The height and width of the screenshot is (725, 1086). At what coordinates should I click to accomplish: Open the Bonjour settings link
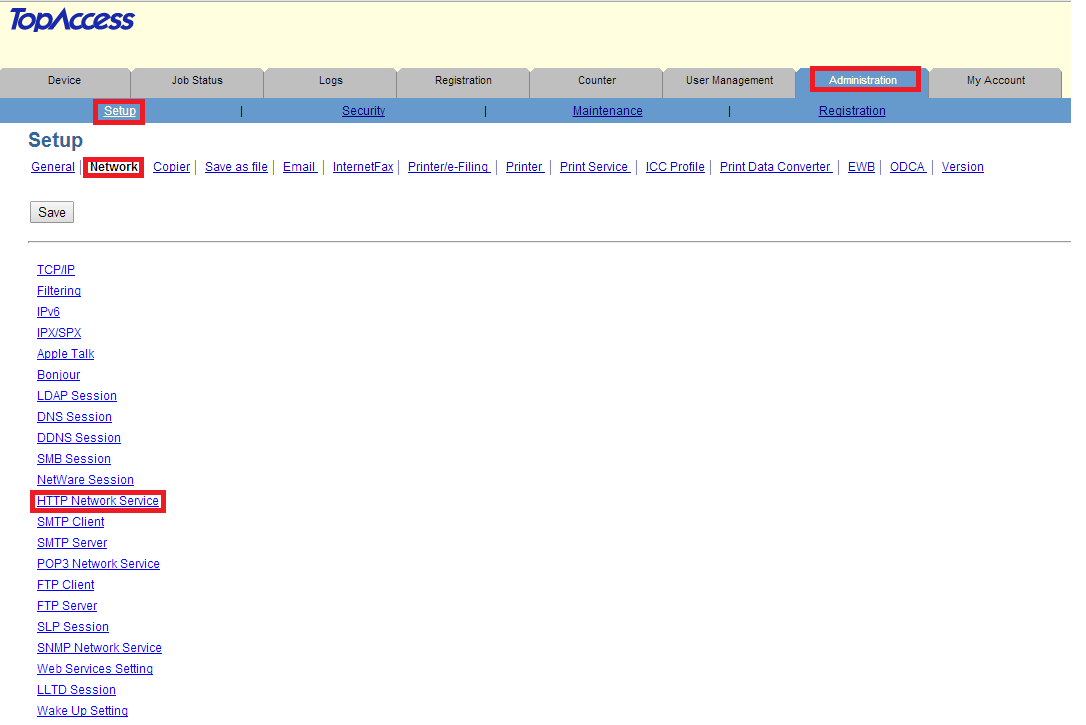[x=58, y=374]
